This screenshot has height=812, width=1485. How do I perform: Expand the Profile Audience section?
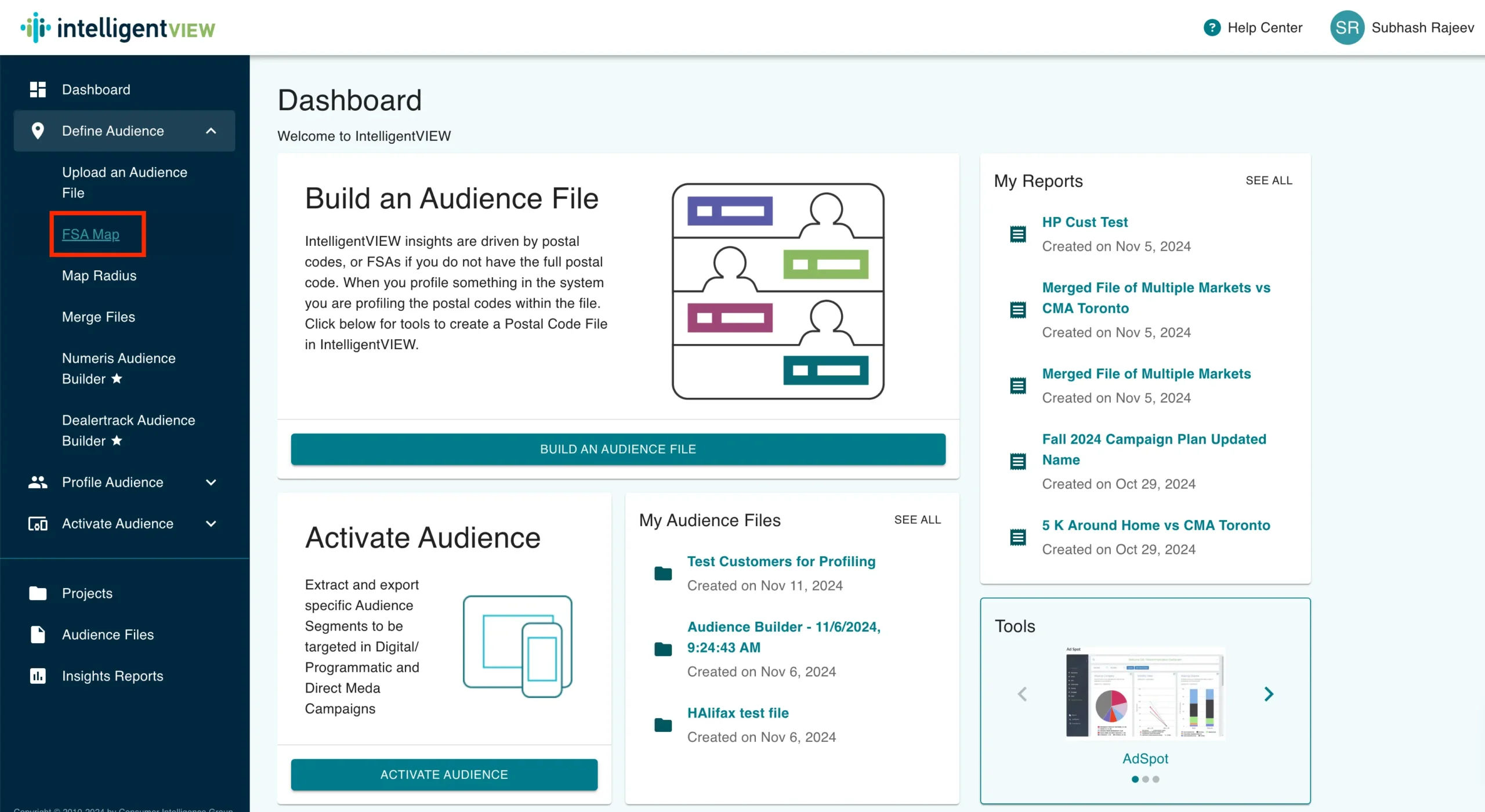[211, 482]
